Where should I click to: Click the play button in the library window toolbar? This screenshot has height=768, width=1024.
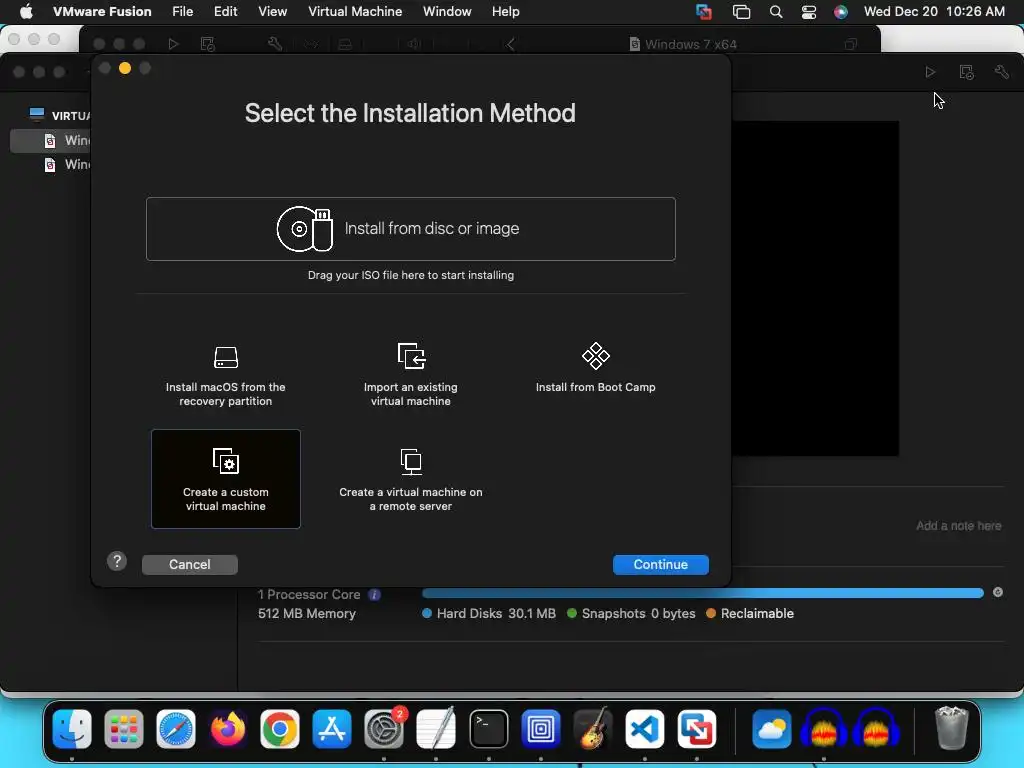[930, 72]
